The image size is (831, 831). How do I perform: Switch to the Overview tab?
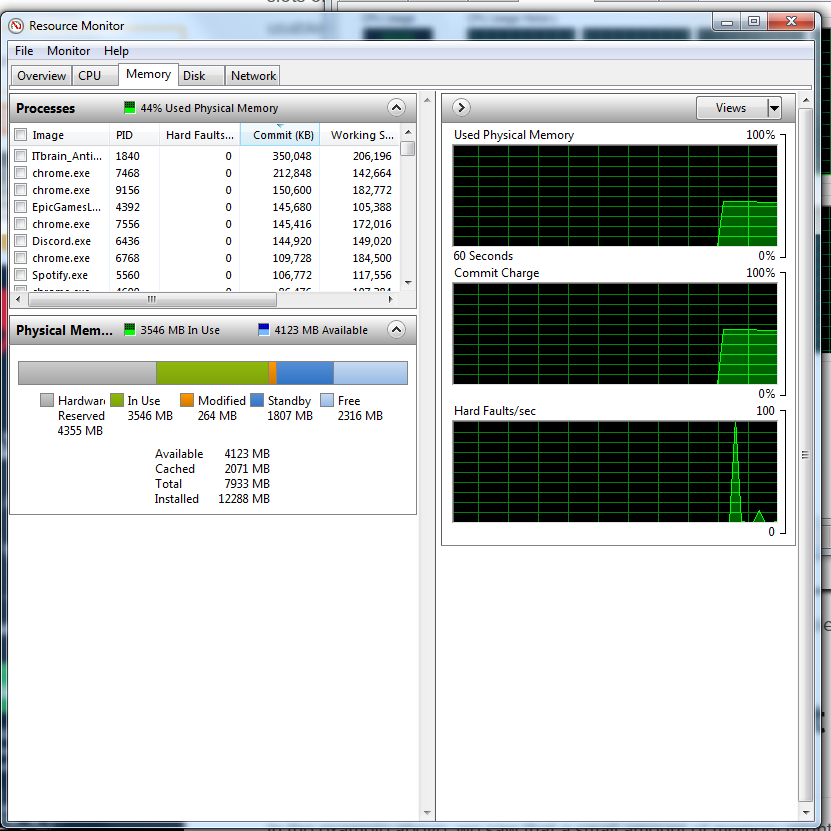pos(41,76)
